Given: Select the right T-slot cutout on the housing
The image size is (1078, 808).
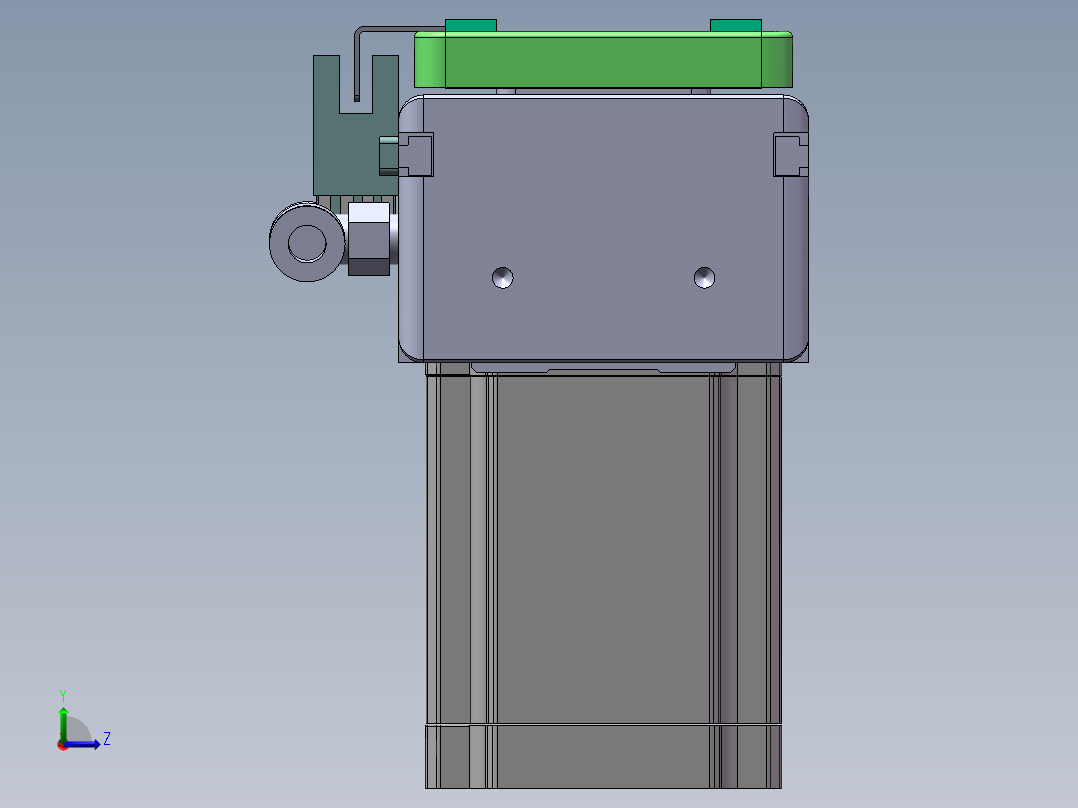Looking at the screenshot, I should tap(791, 155).
